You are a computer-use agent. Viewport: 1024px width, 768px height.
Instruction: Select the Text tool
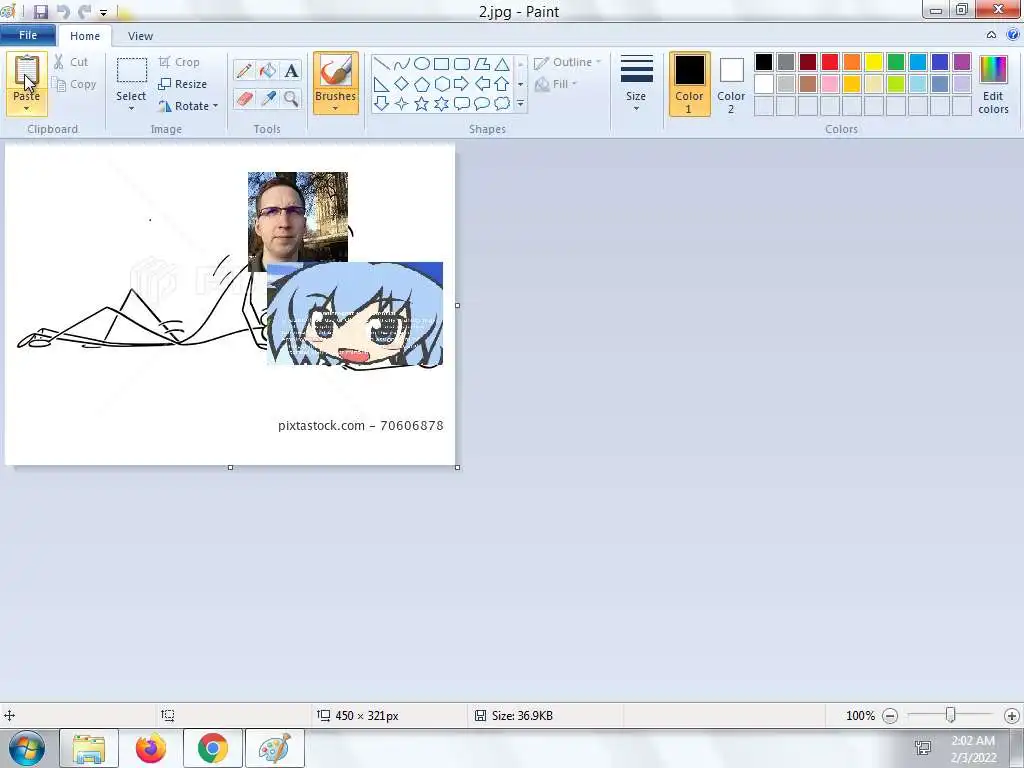(291, 71)
